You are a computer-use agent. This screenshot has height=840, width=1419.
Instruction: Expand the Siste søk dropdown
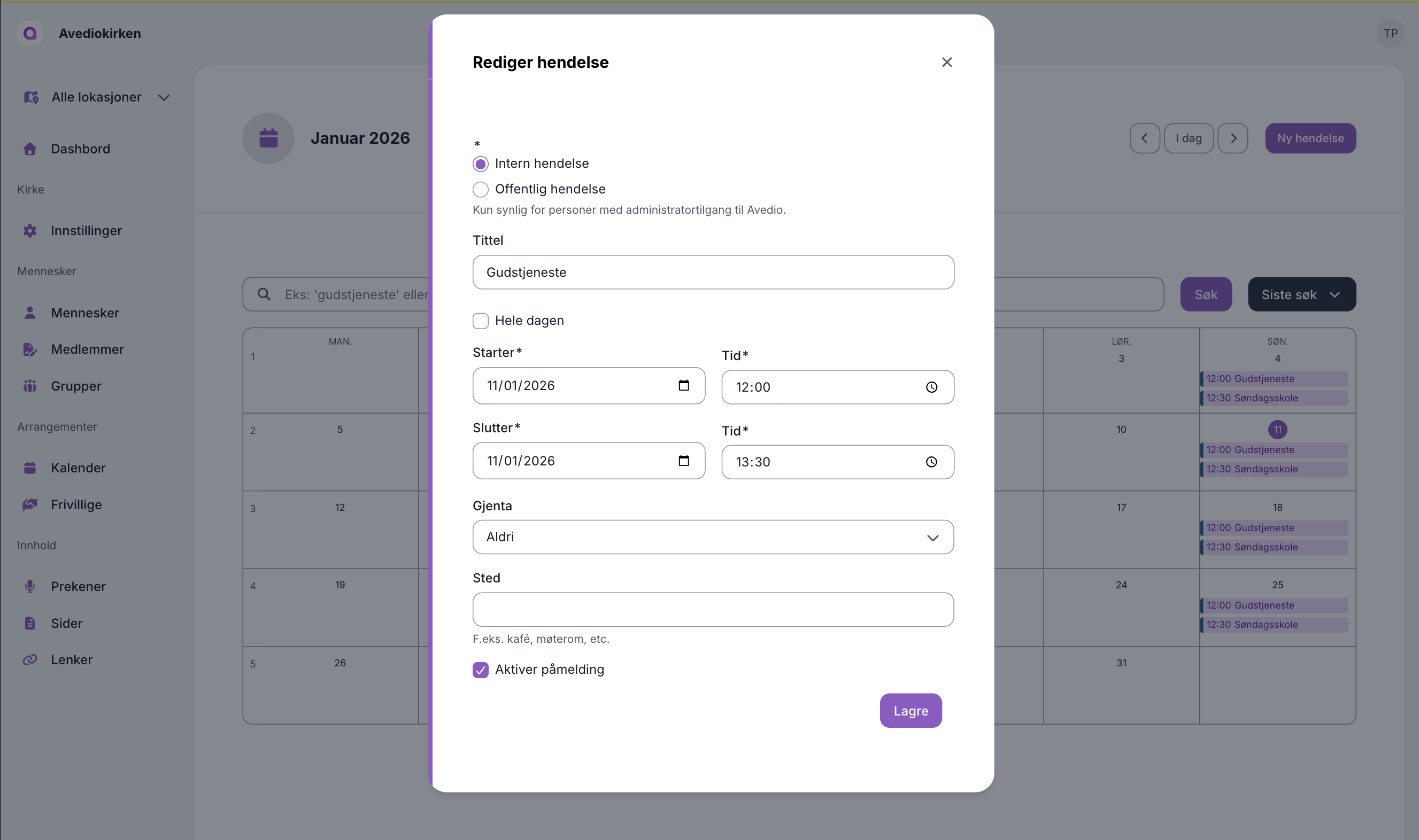(x=1301, y=294)
